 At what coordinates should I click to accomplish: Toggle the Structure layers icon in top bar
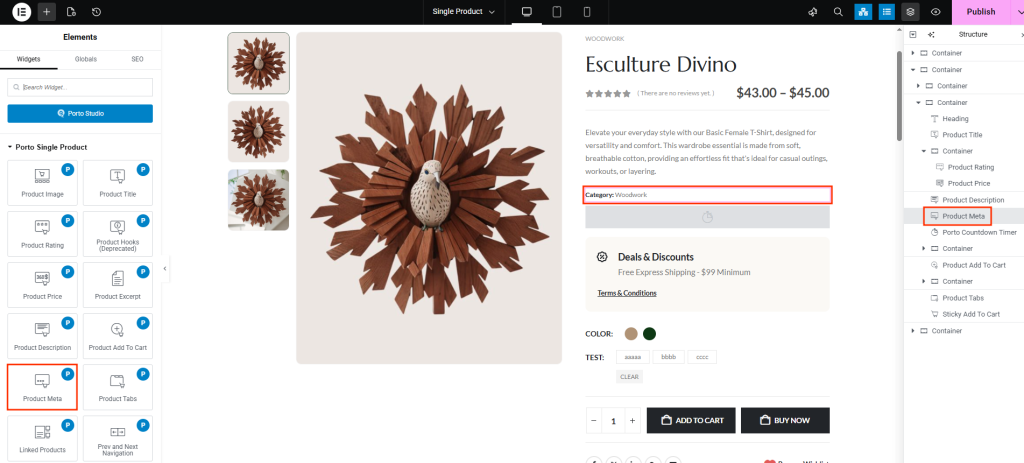pyautogui.click(x=910, y=12)
